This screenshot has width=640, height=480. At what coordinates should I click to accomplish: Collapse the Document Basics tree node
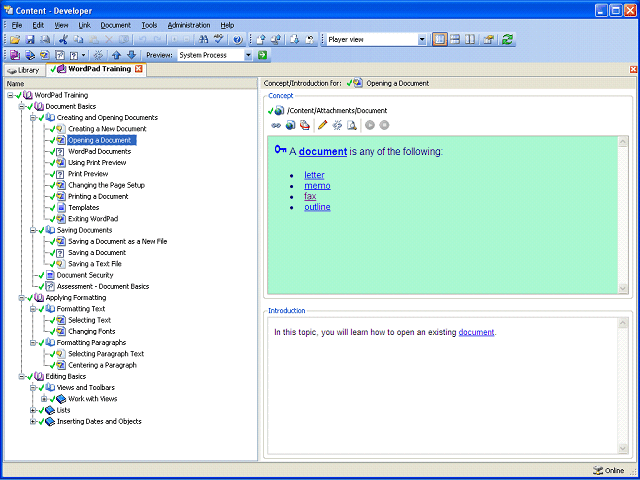pos(22,107)
